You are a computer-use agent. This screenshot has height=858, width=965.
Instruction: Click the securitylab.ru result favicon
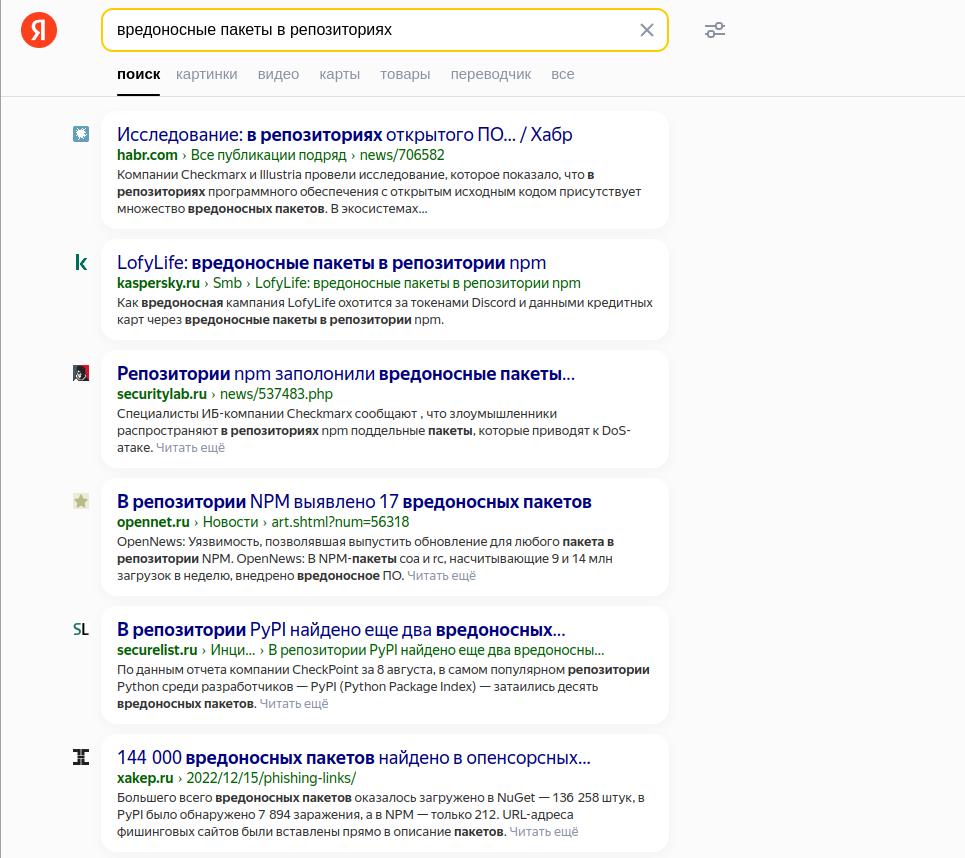click(x=81, y=373)
